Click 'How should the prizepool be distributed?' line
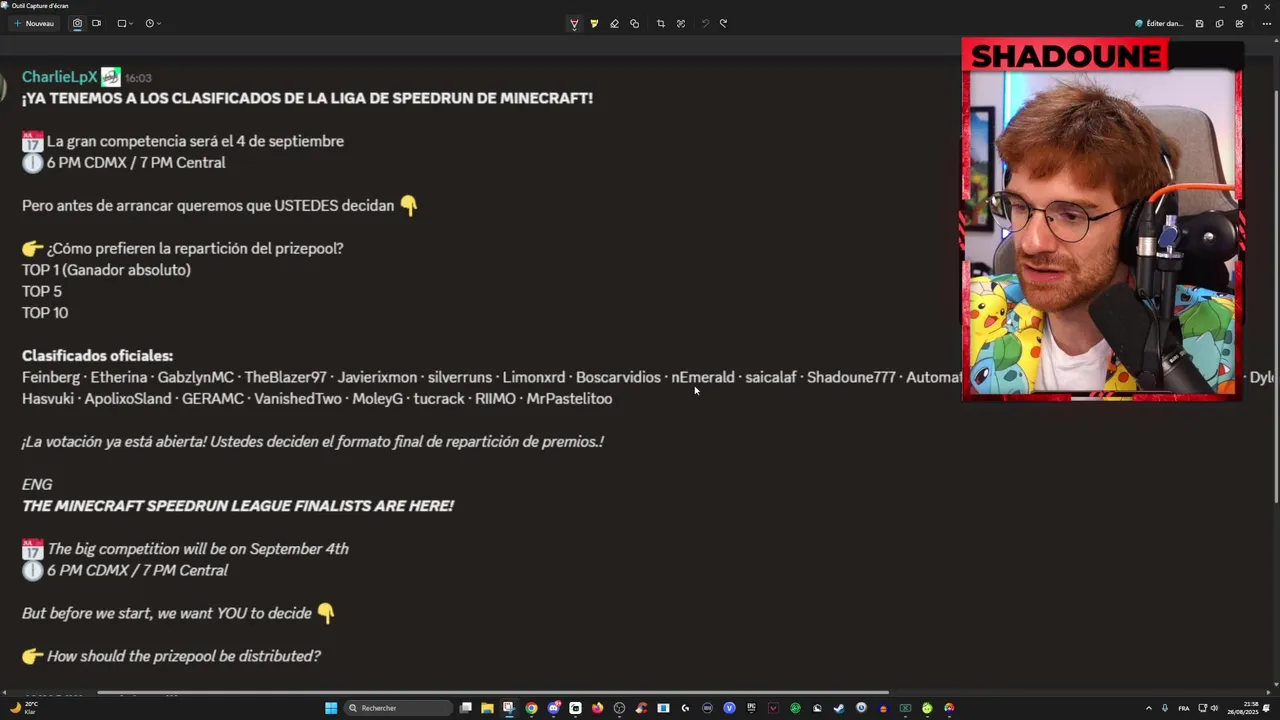The width and height of the screenshot is (1280, 720). coord(184,656)
